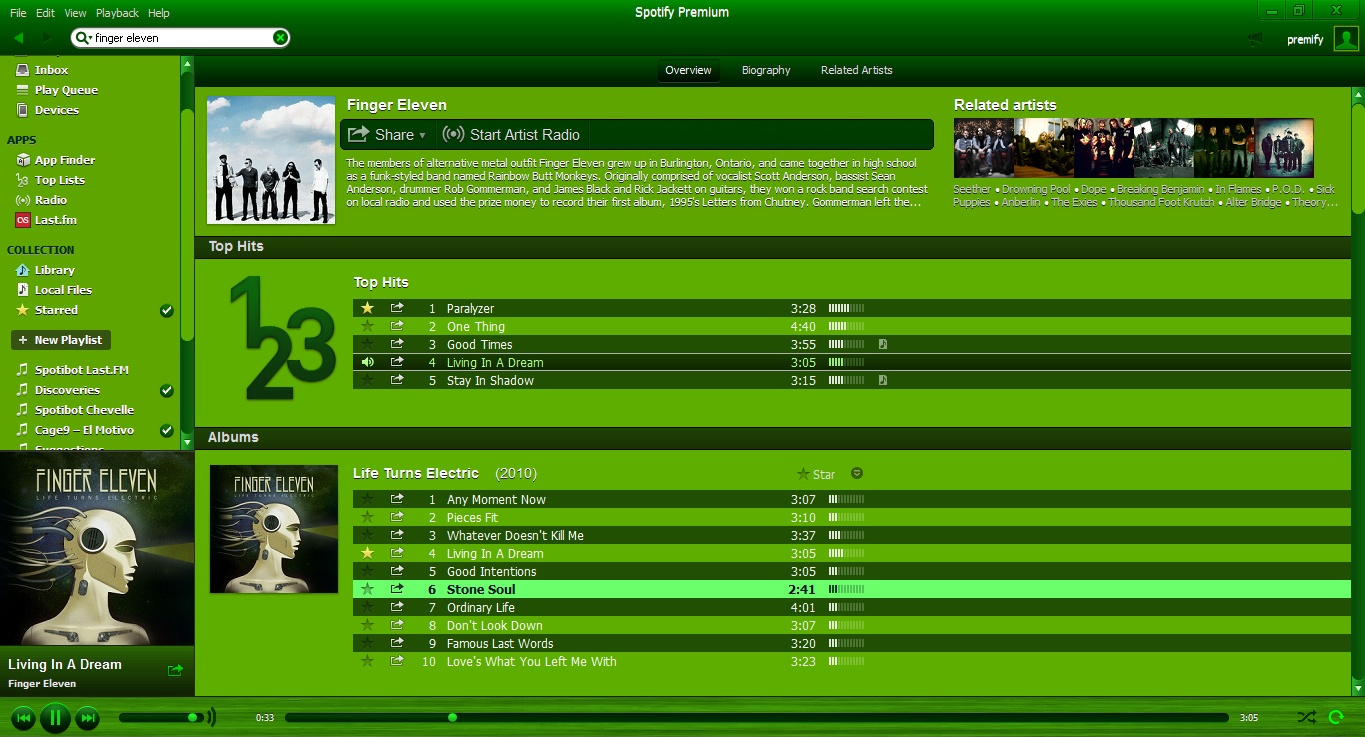
Task: Star the Good Times top hit
Action: pos(367,344)
